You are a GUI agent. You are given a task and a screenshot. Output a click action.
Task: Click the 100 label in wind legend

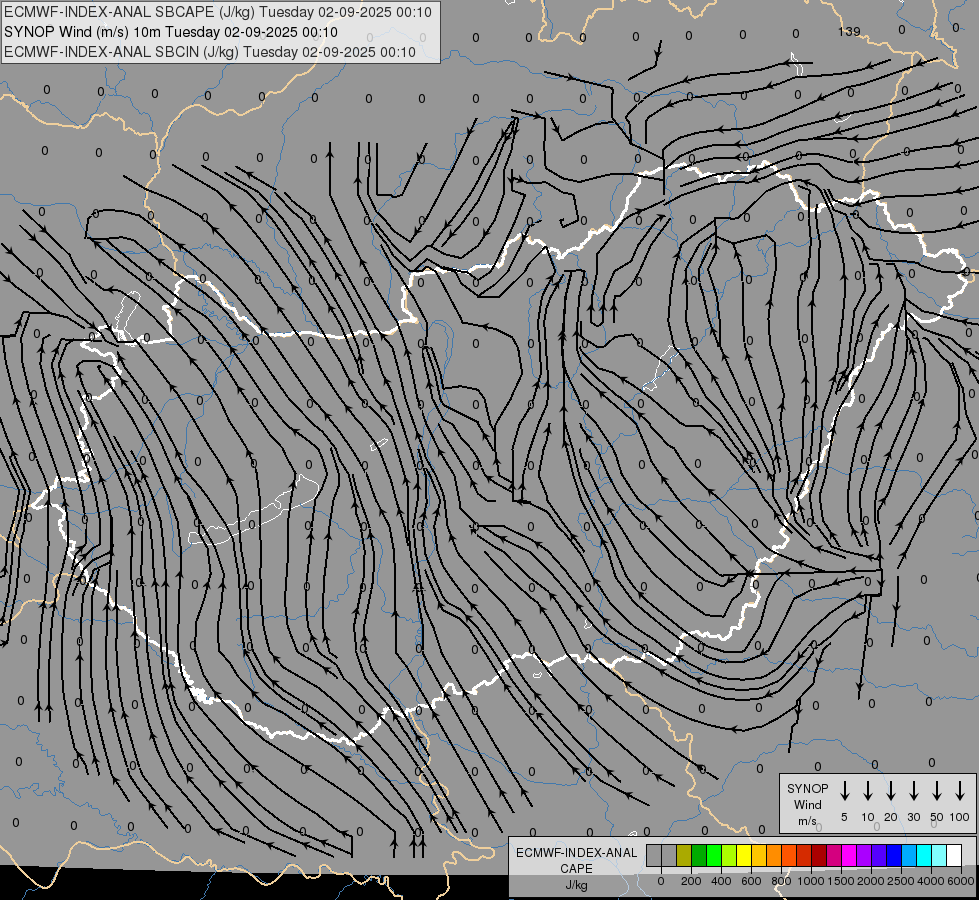point(960,817)
